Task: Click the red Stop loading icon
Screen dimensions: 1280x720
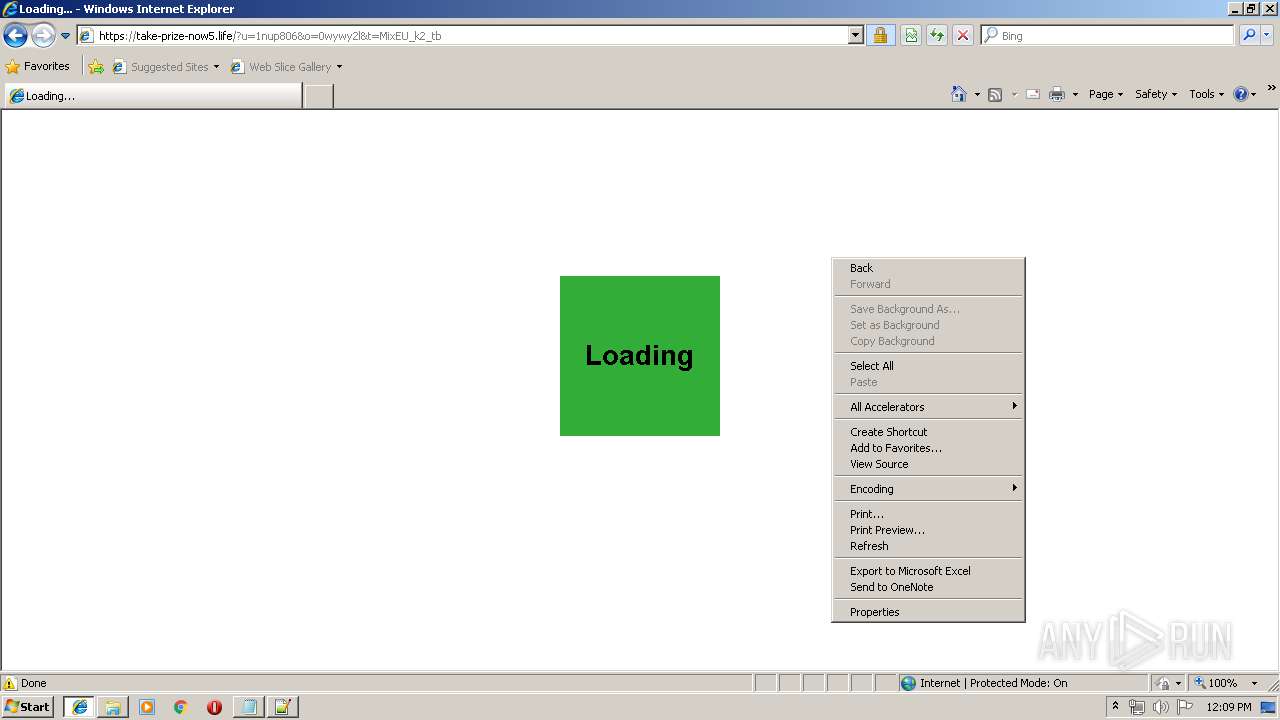Action: point(963,36)
